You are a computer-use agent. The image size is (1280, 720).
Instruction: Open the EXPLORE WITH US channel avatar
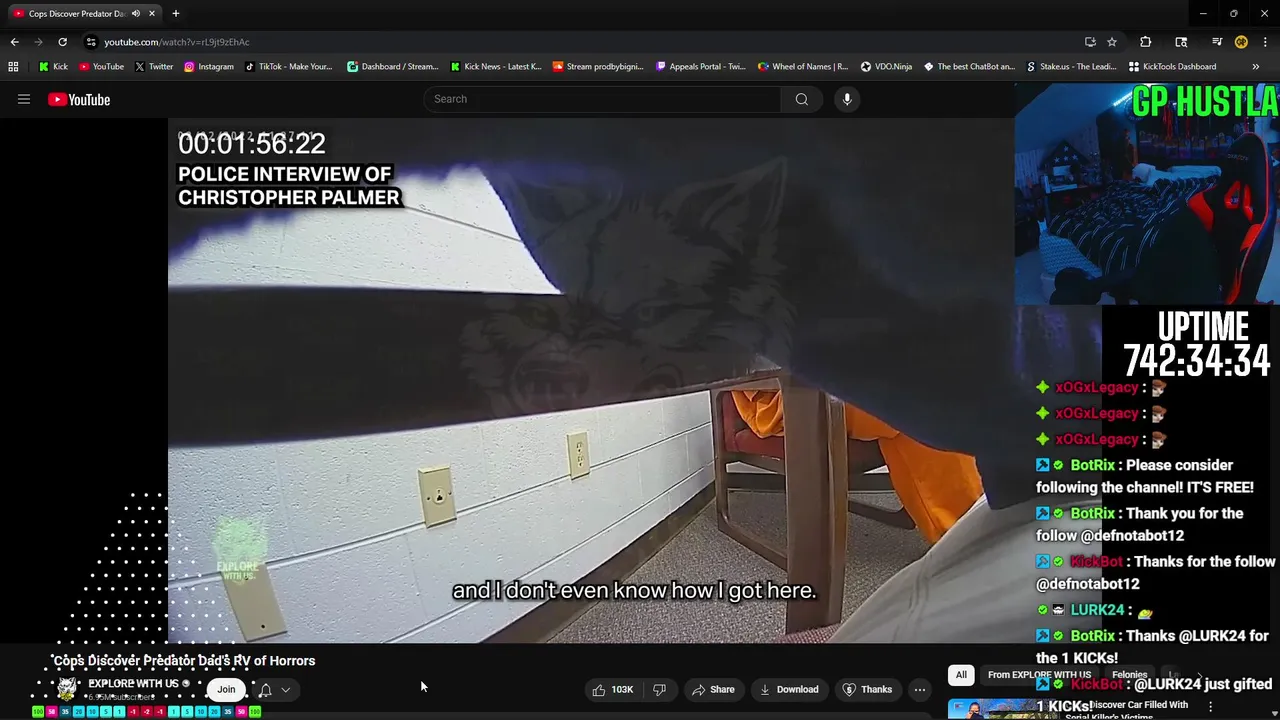tap(67, 688)
